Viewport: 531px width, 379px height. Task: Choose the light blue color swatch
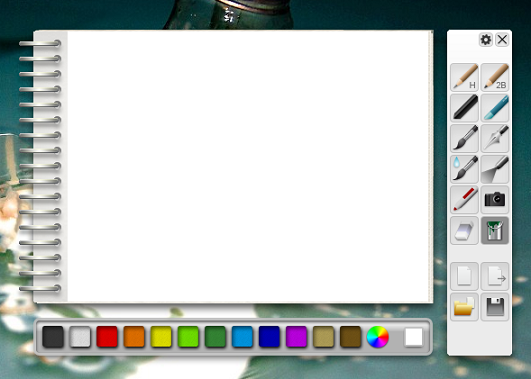coord(242,337)
